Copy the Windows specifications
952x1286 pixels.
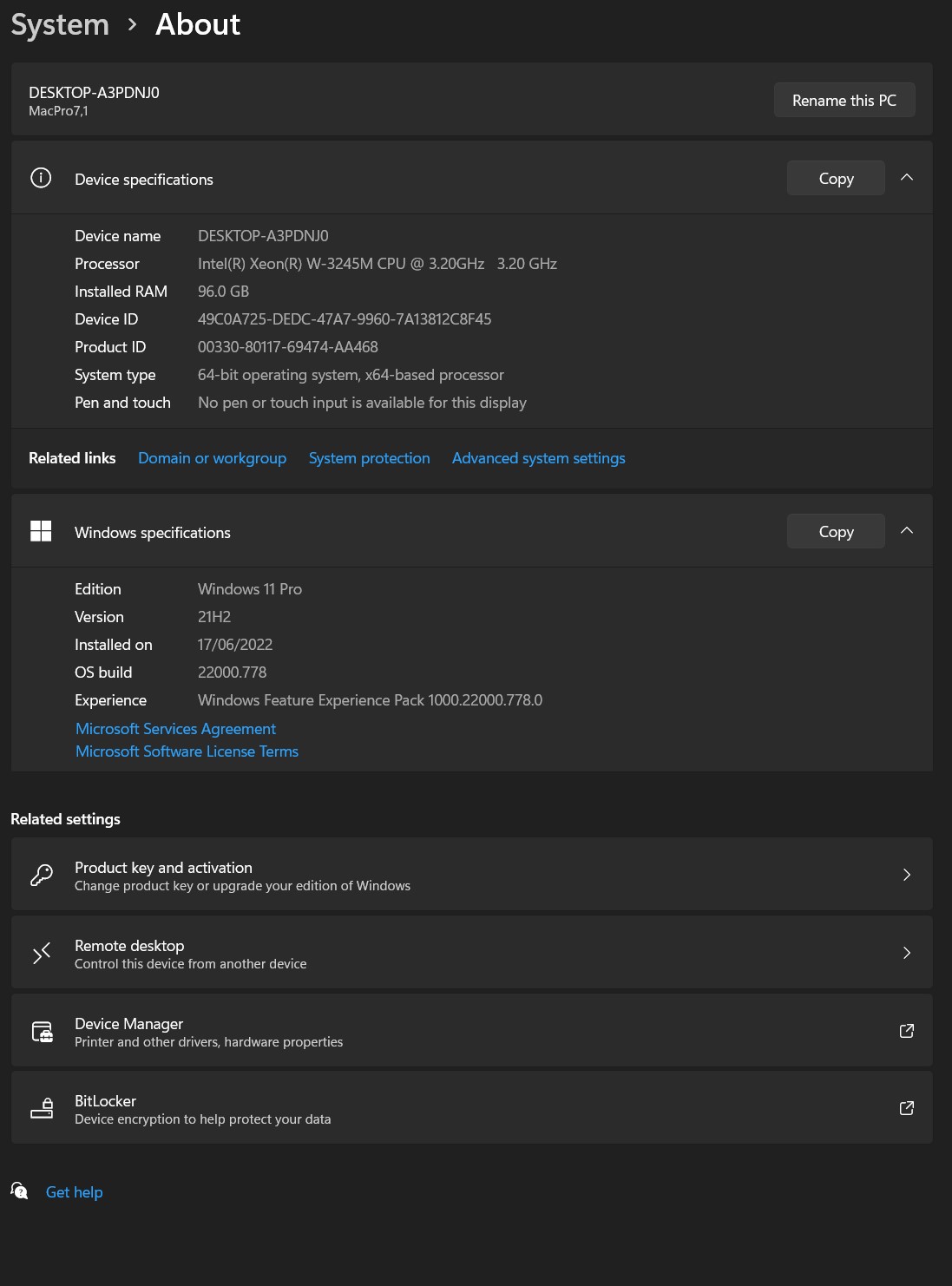coord(836,531)
